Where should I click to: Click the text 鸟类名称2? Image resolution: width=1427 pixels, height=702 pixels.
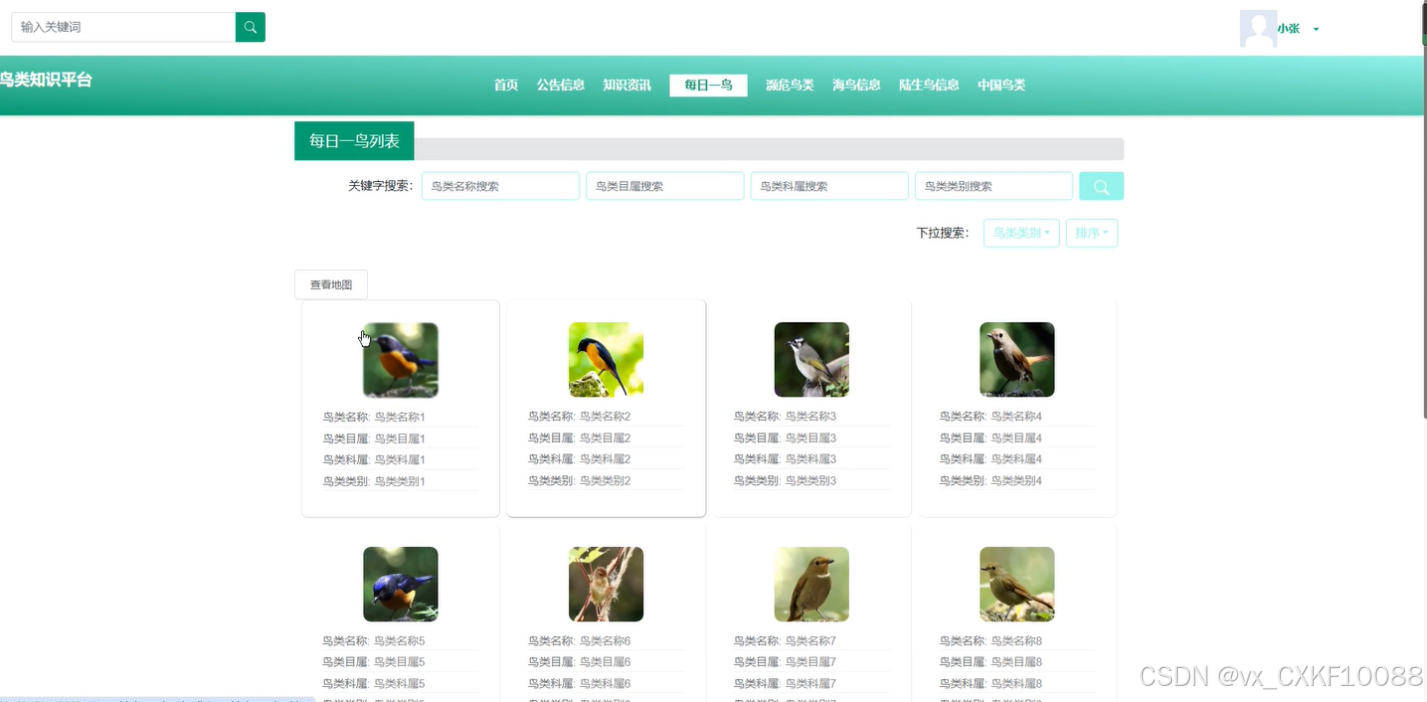click(x=606, y=416)
